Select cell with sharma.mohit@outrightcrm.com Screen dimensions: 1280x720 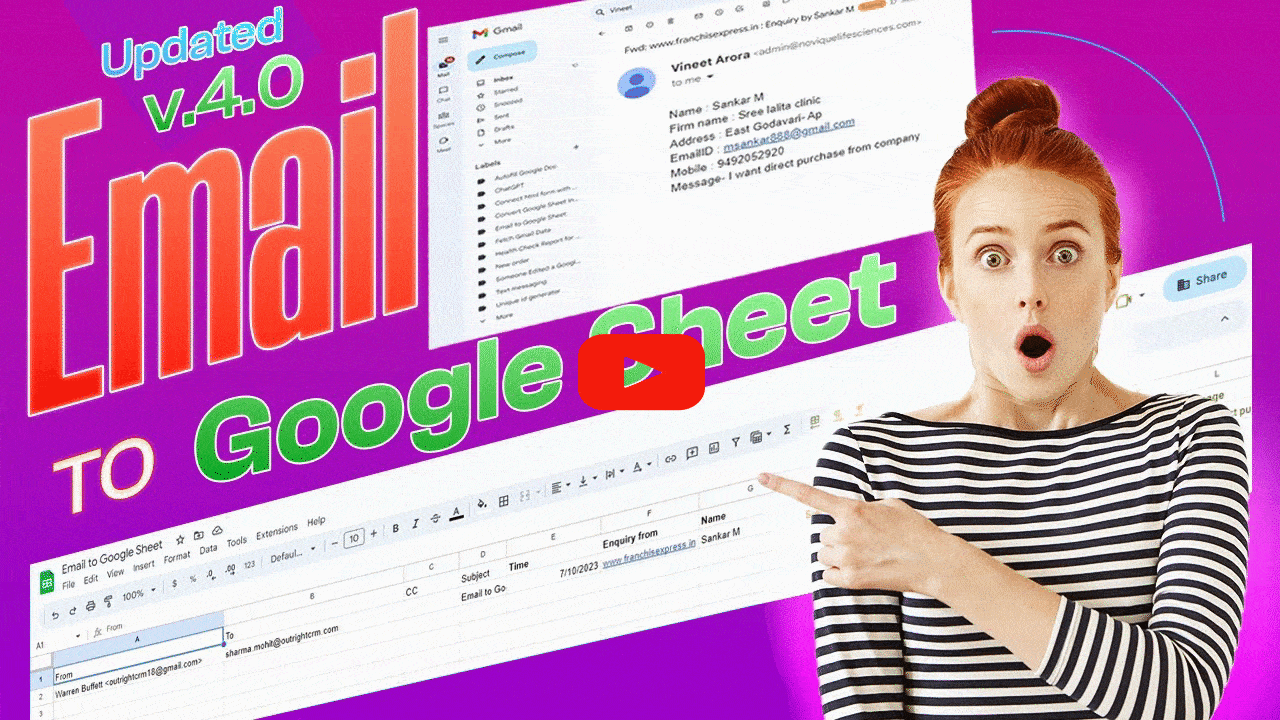pos(282,642)
